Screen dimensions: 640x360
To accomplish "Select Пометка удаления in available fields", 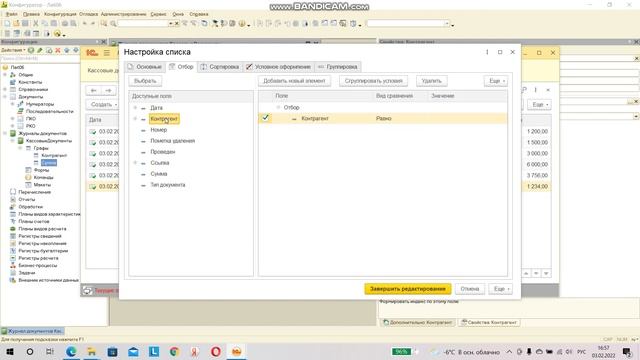I will 173,141.
